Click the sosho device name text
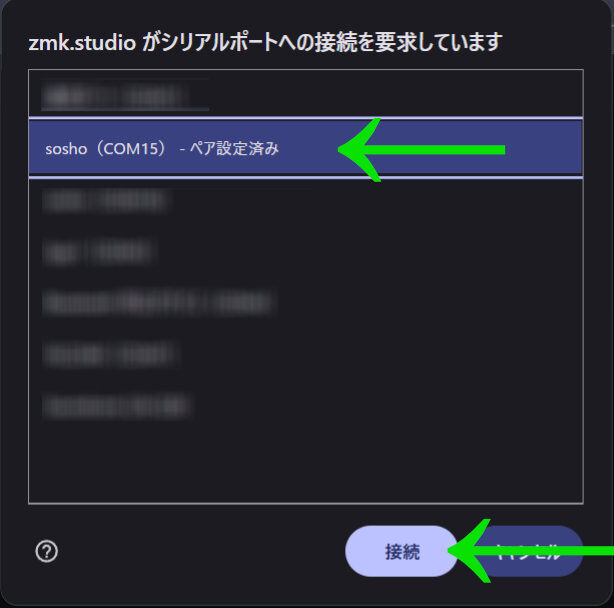This screenshot has width=614, height=608. point(66,149)
